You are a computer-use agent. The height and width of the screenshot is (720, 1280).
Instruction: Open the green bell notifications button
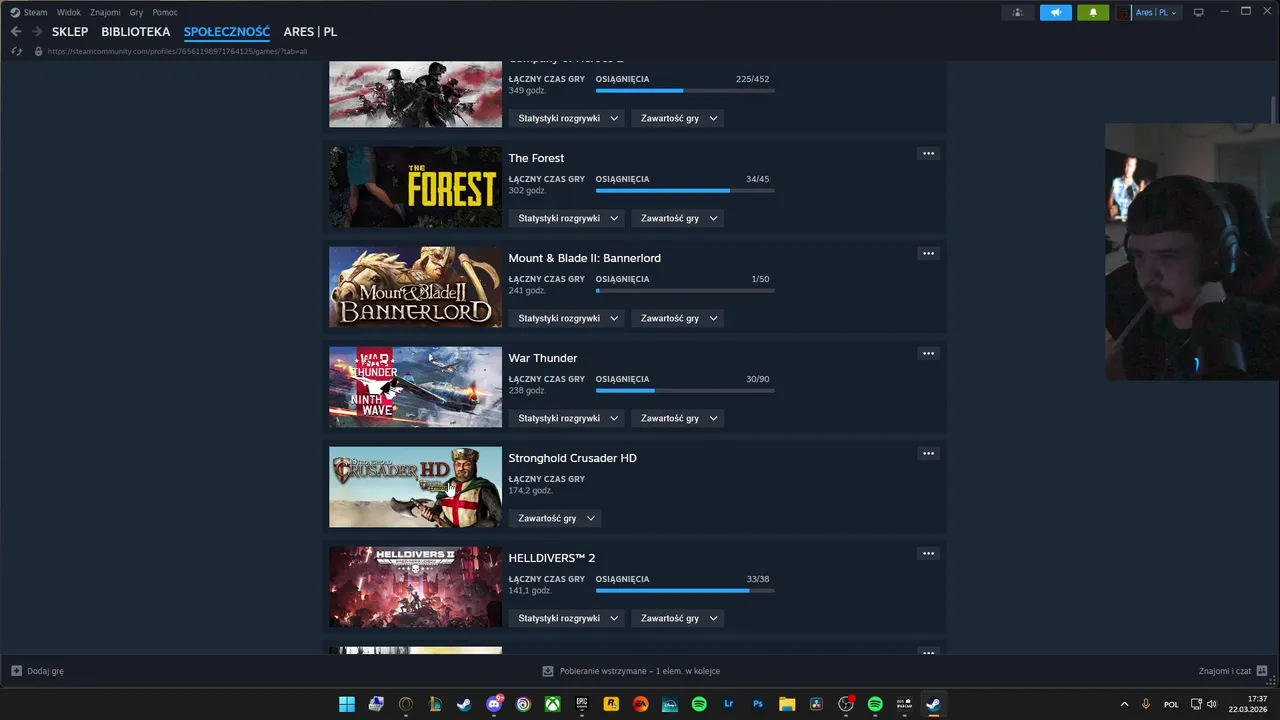pos(1093,12)
